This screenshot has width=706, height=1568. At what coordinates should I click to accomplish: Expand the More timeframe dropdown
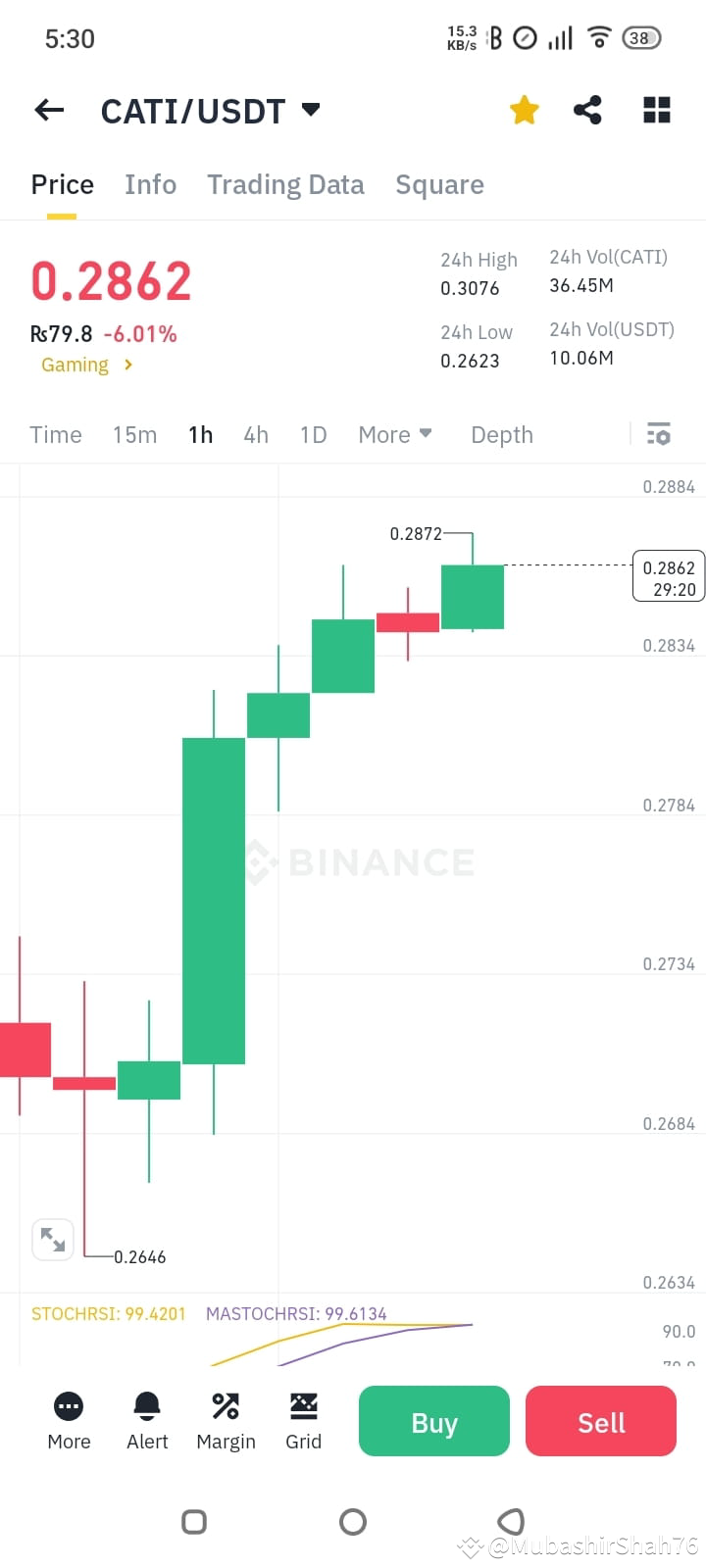tap(395, 434)
